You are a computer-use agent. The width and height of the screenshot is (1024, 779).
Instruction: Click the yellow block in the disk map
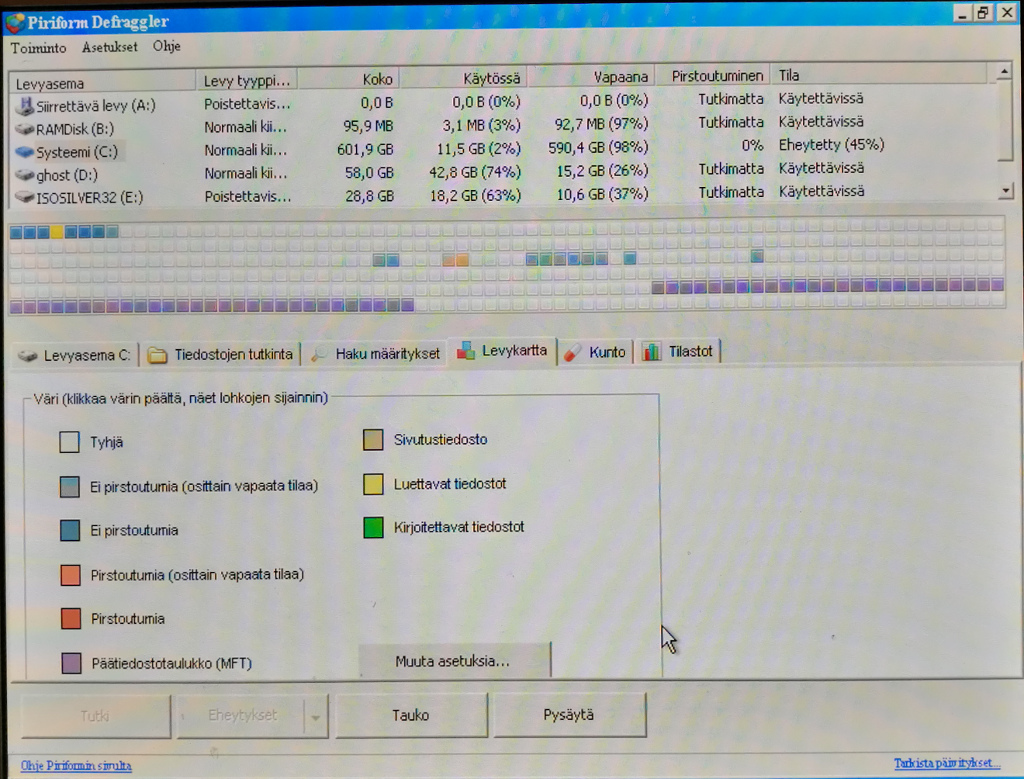(x=57, y=231)
